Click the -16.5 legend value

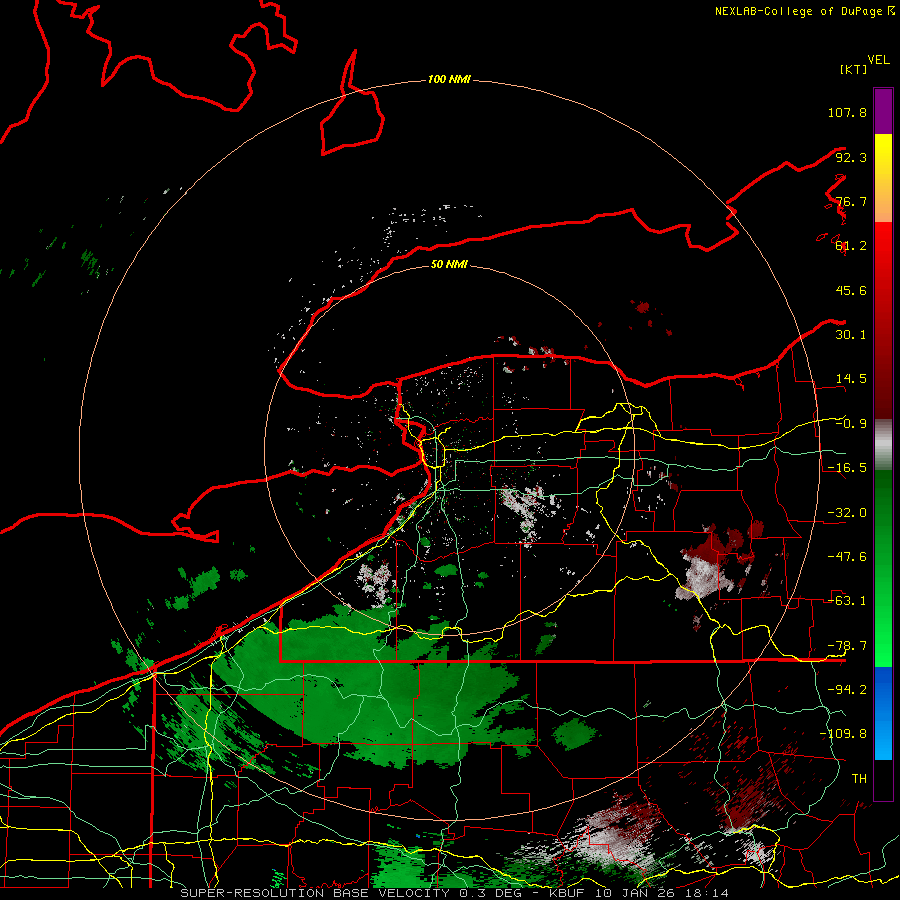pyautogui.click(x=847, y=468)
